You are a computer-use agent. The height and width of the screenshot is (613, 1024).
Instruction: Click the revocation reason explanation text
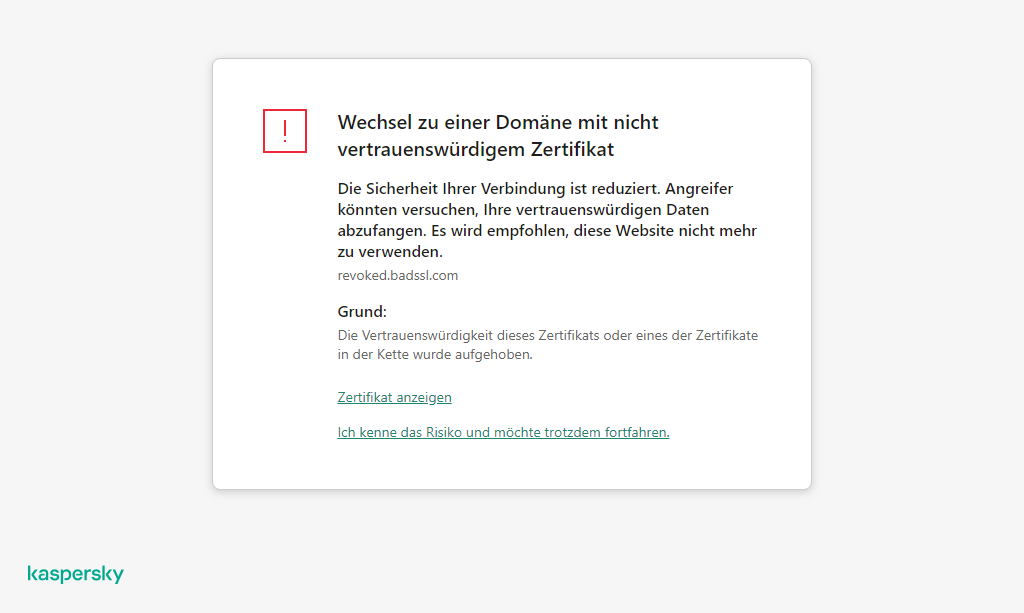[548, 344]
